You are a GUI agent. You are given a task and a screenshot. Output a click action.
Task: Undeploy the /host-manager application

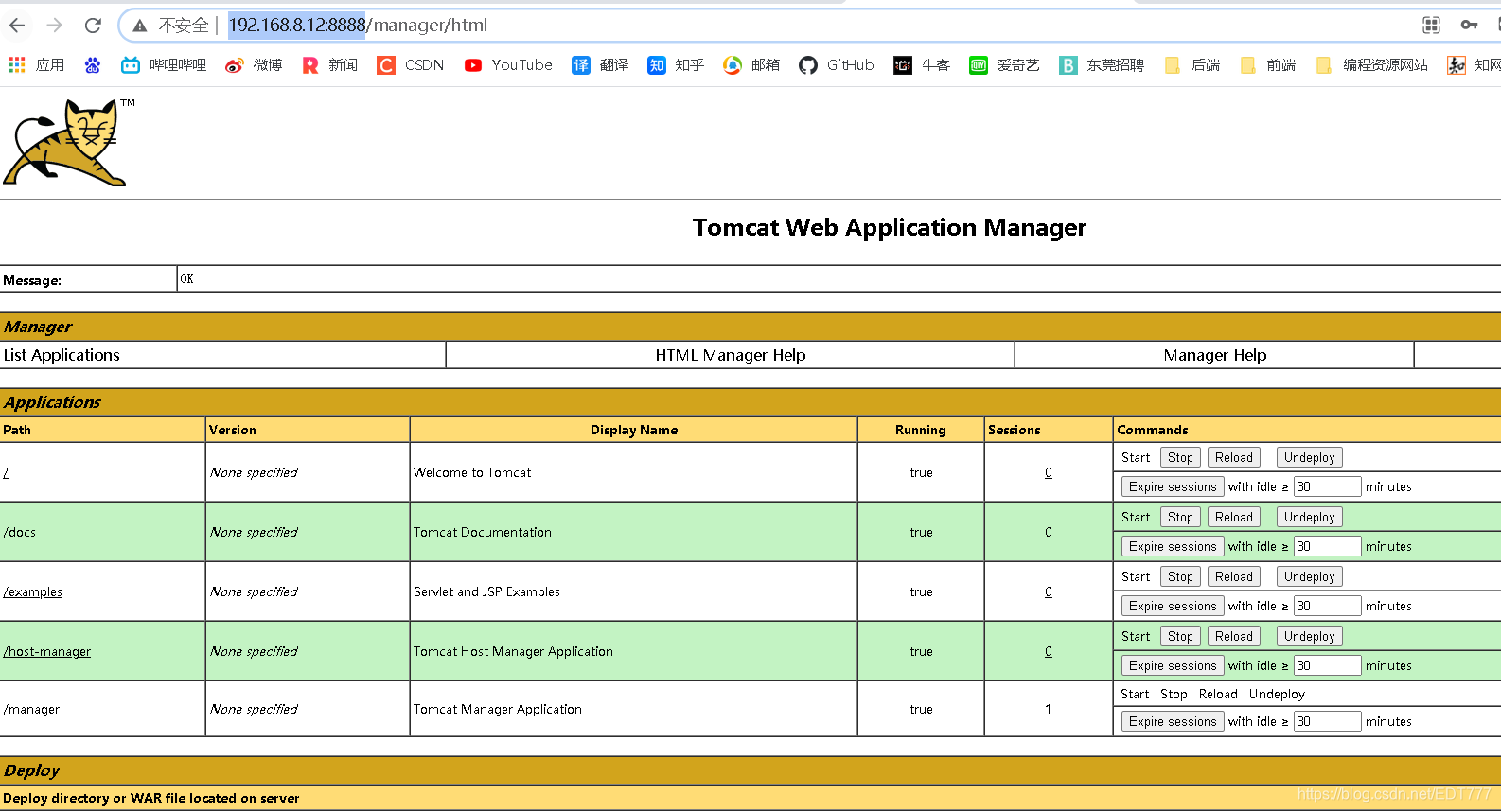pyautogui.click(x=1310, y=636)
